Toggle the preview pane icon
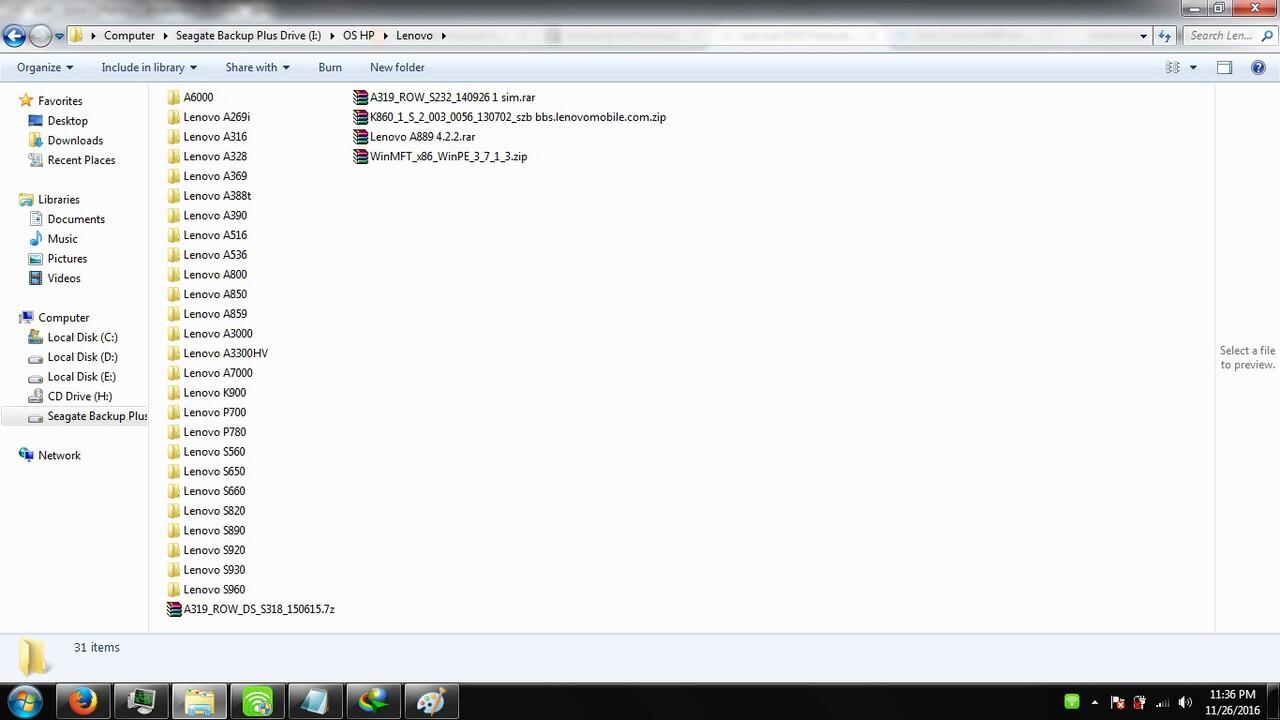Viewport: 1280px width, 720px height. (1224, 67)
